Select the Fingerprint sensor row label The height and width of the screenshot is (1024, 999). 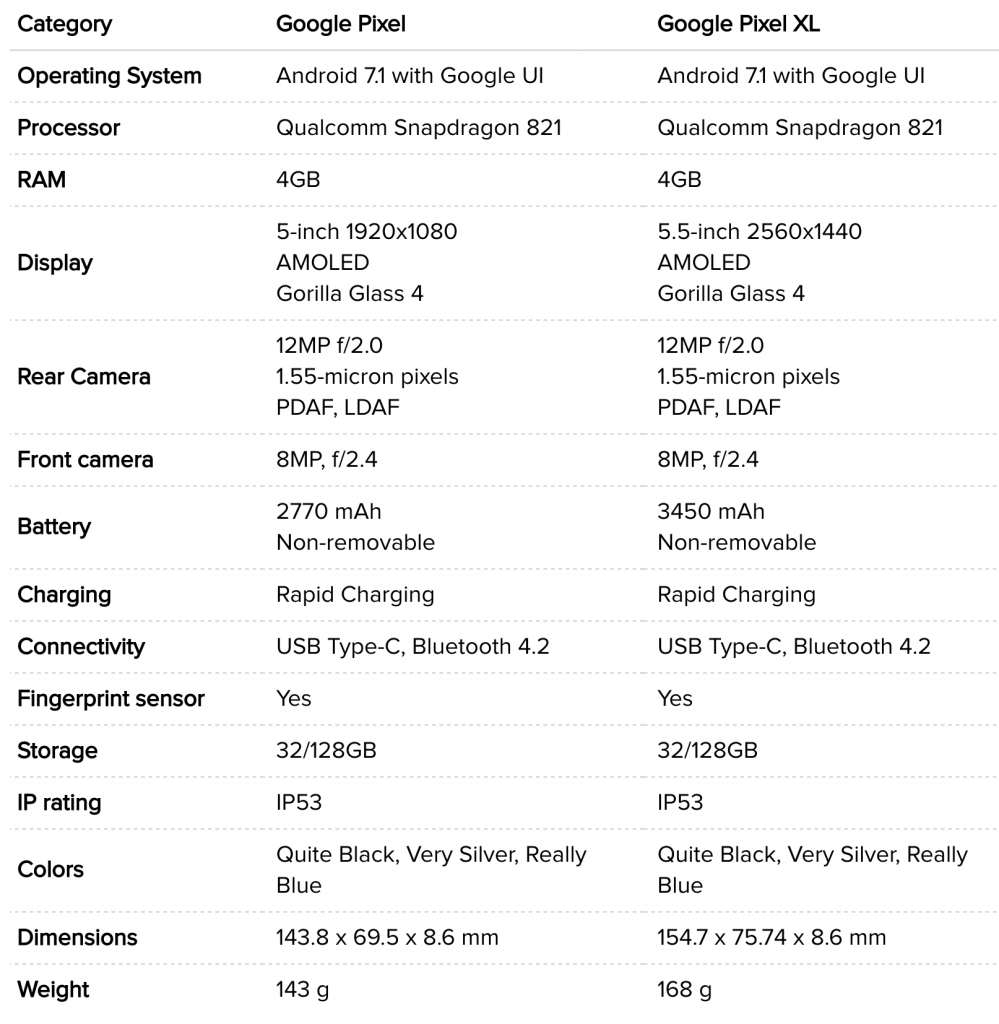pyautogui.click(x=110, y=699)
